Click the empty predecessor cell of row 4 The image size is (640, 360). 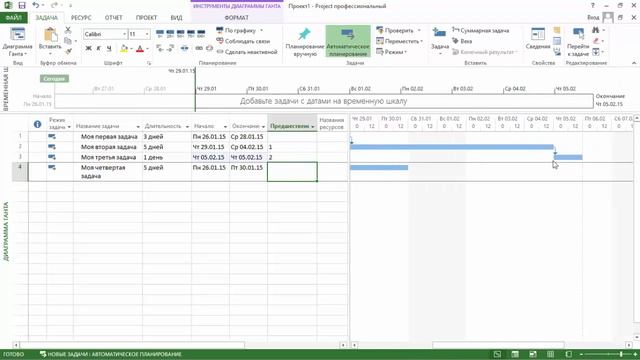292,171
